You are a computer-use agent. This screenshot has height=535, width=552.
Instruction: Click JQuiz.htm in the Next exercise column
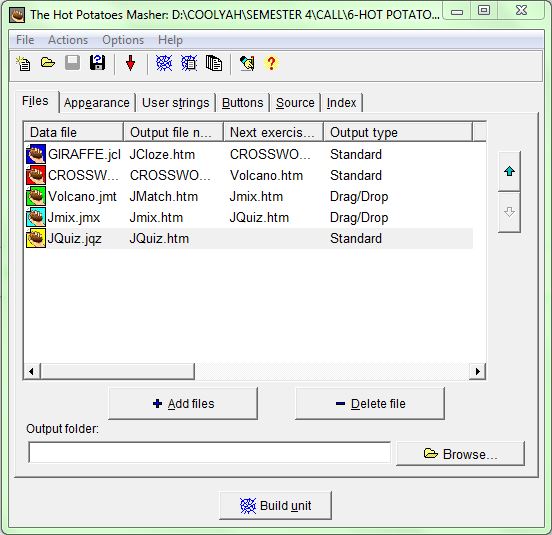(259, 217)
